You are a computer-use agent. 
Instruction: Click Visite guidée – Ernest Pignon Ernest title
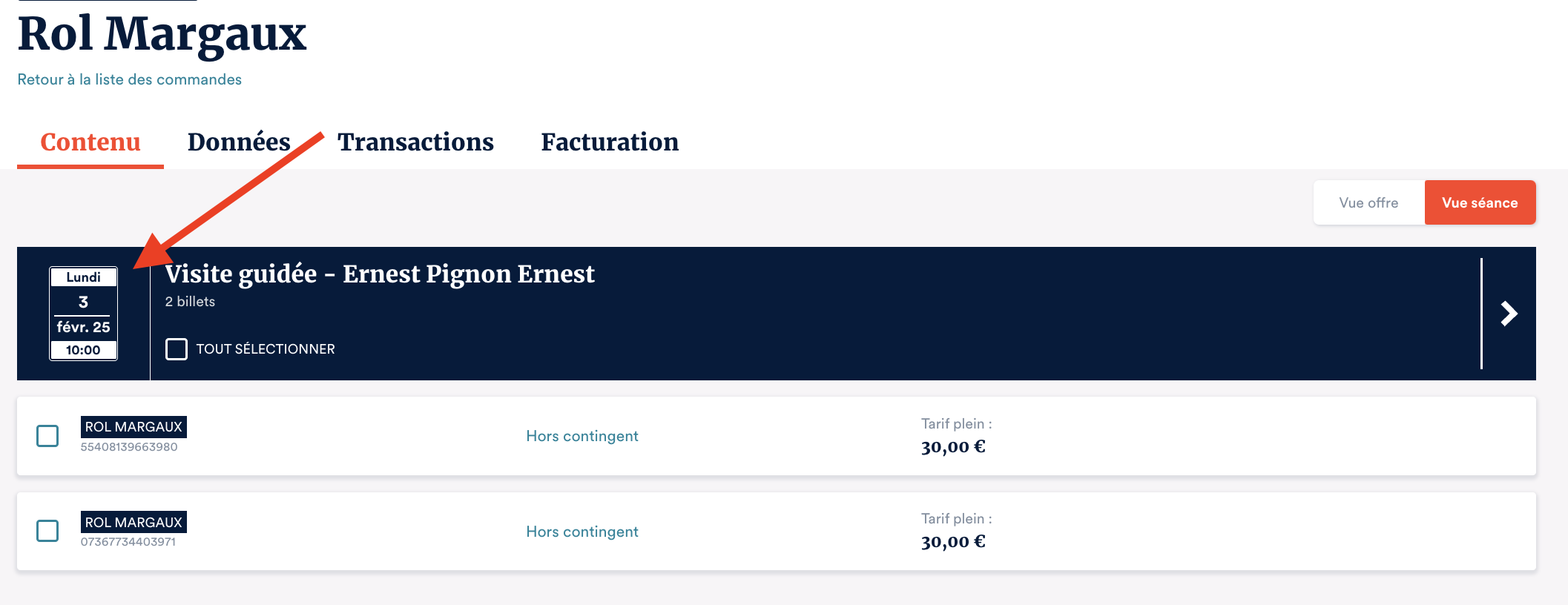pos(380,274)
